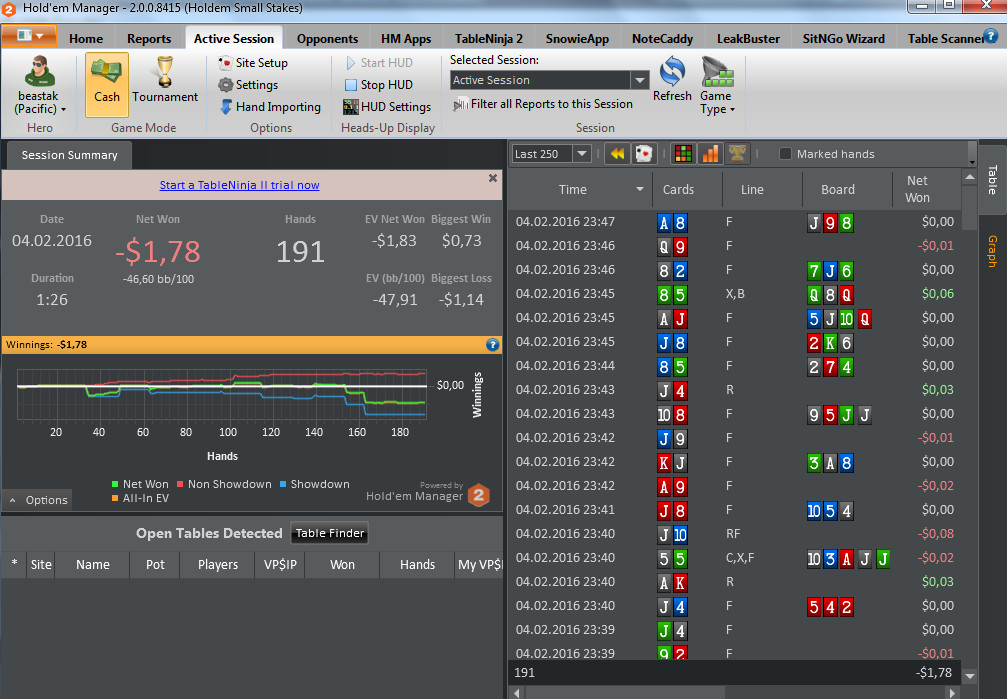Open the NoteCaddy tab
The image size is (1007, 699).
pyautogui.click(x=662, y=39)
